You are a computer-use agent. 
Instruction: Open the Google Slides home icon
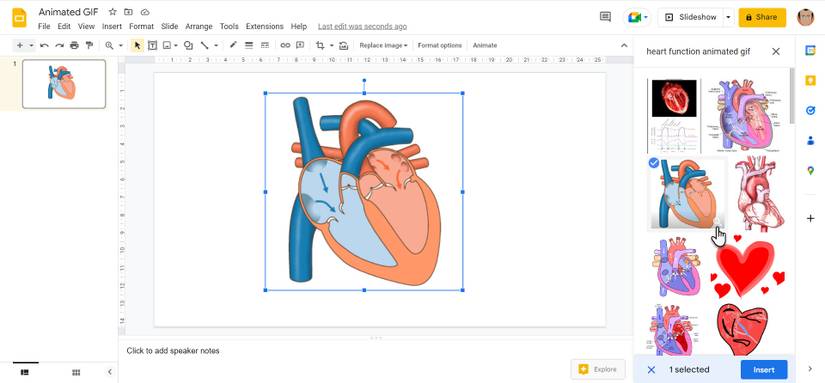coord(19,17)
